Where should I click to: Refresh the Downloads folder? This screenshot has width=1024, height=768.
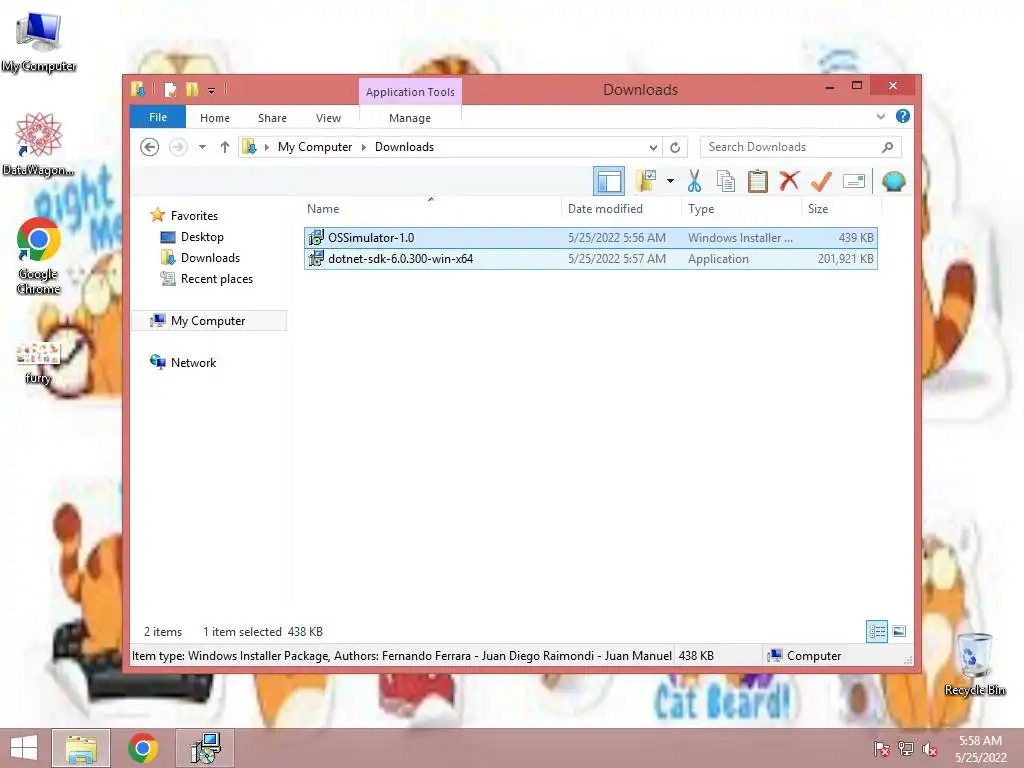(x=675, y=148)
